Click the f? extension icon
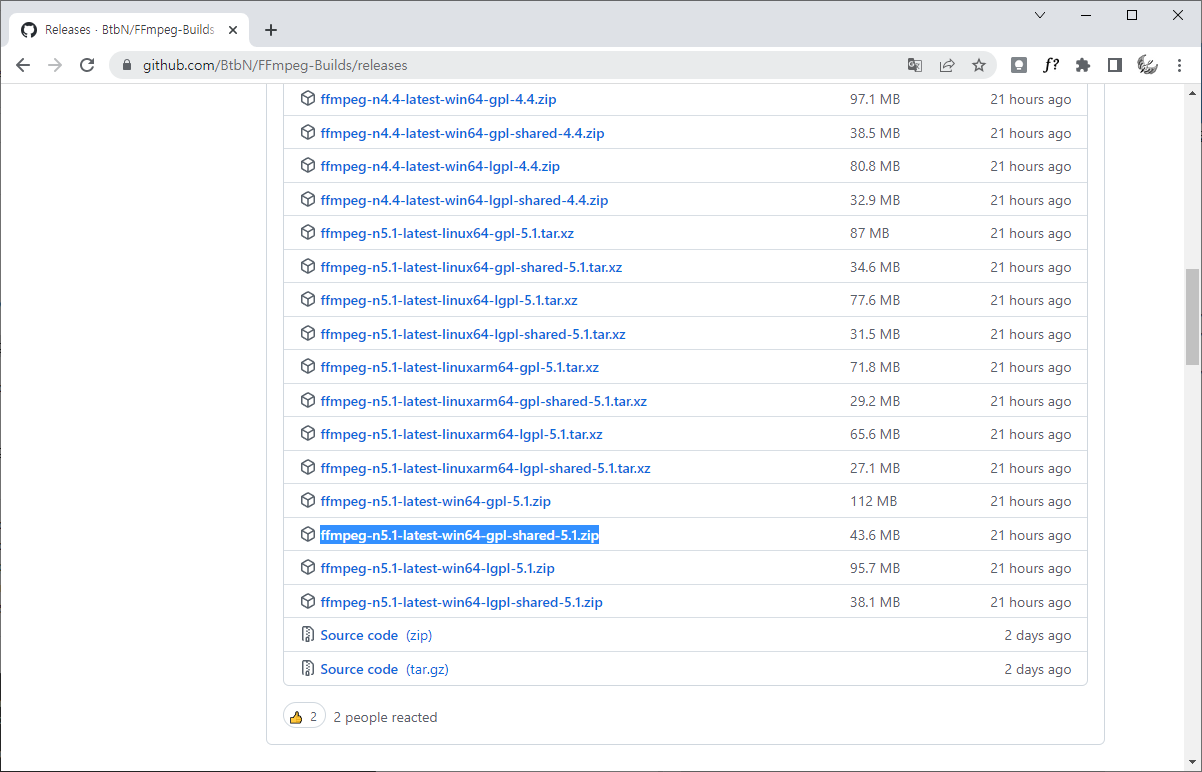This screenshot has width=1202, height=772. coord(1051,65)
